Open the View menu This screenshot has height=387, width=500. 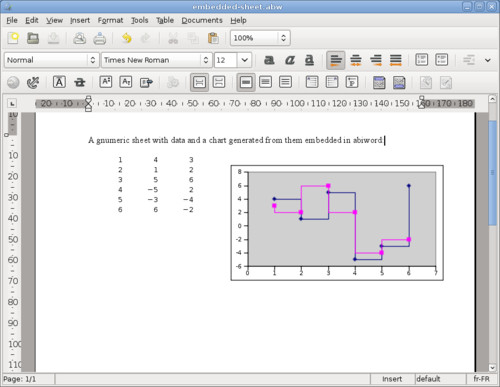tap(54, 20)
